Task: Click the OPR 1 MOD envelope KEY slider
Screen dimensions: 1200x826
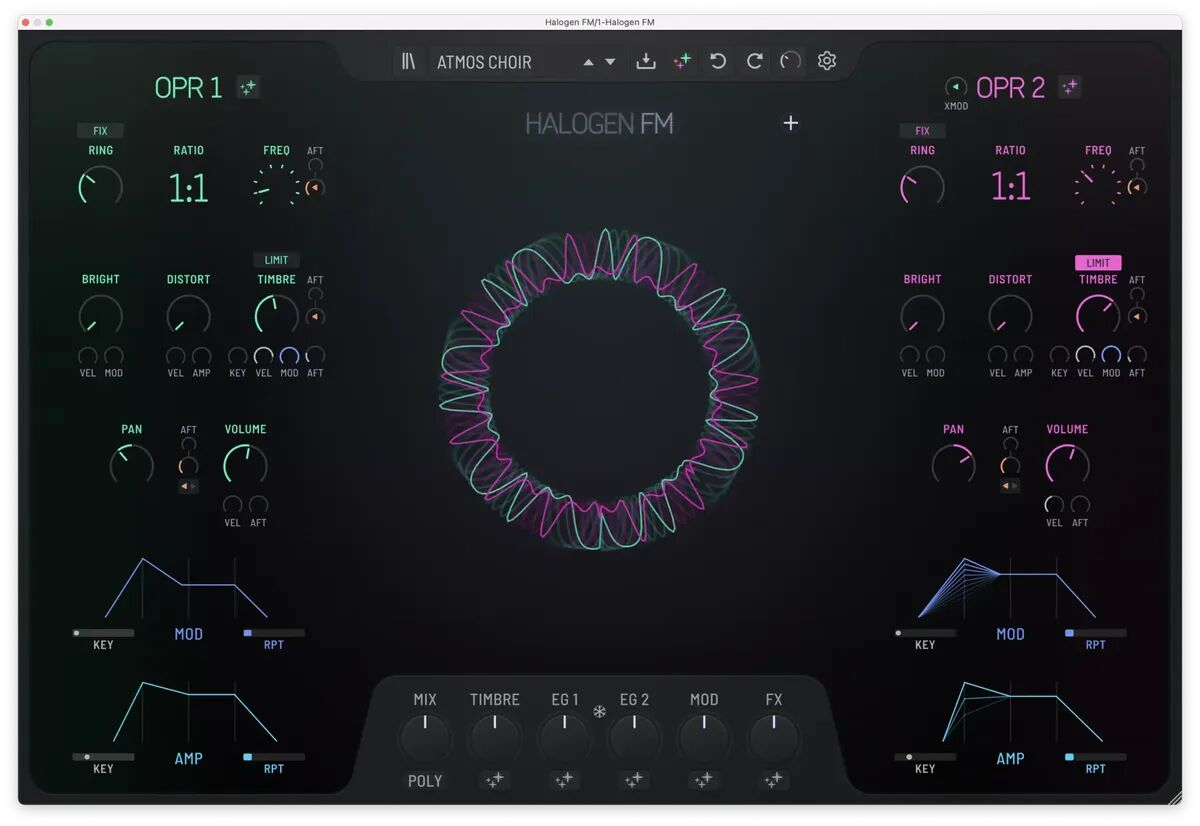Action: pos(103,633)
